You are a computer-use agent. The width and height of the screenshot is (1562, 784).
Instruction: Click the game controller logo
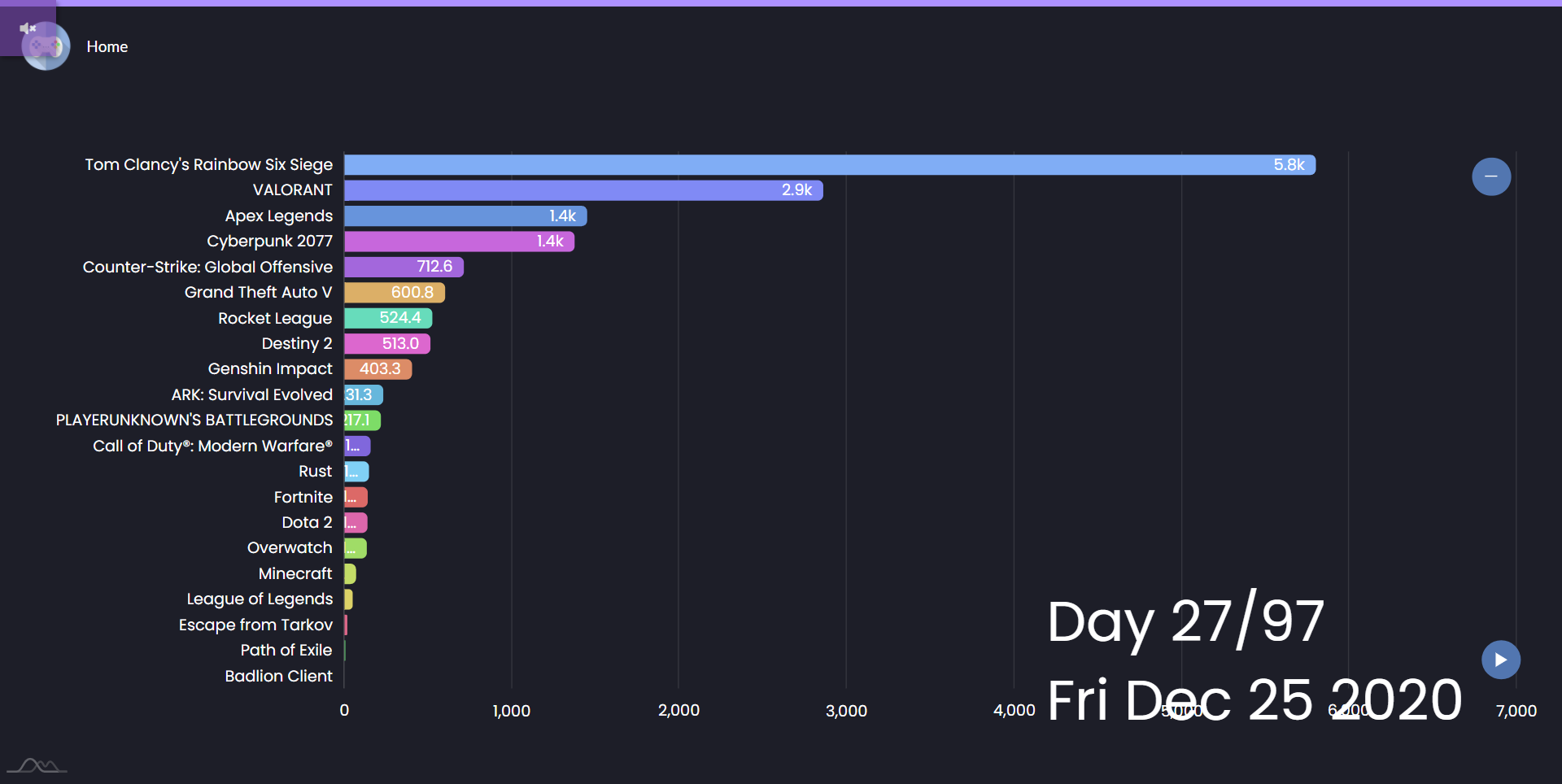coord(46,47)
